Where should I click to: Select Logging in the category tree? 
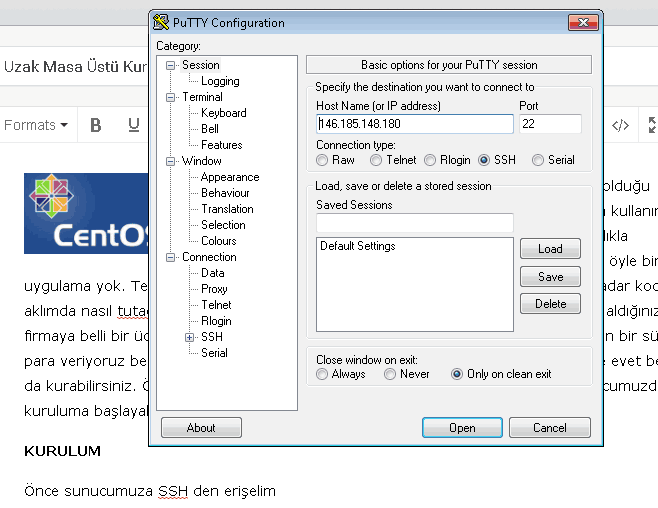pos(220,81)
